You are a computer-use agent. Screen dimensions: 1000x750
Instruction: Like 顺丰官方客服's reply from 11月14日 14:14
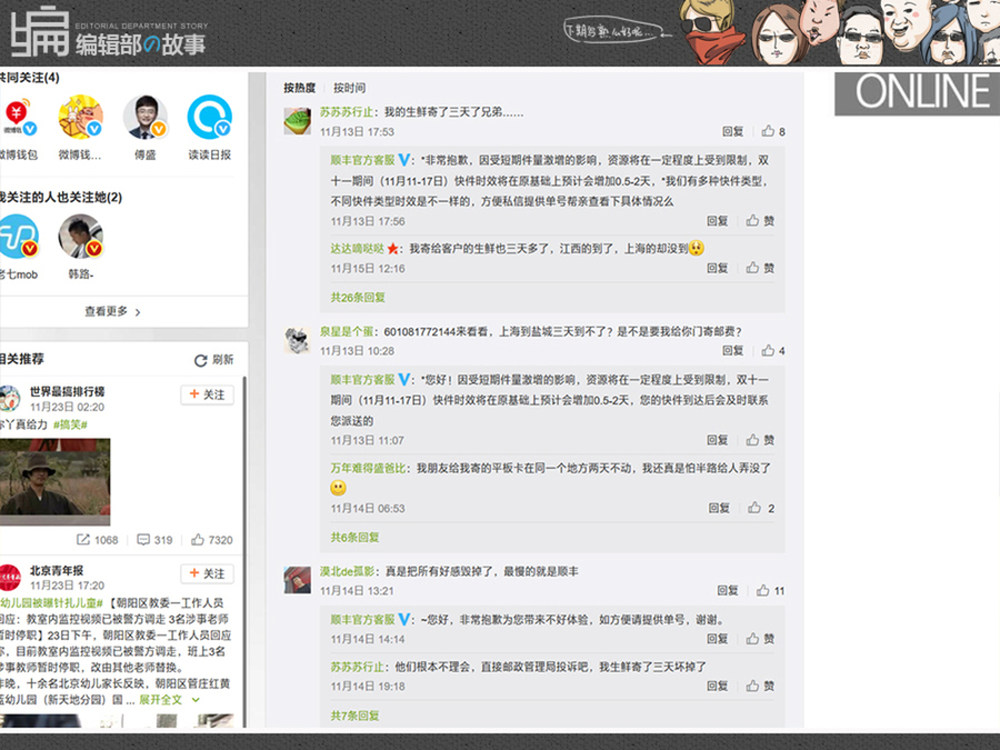click(760, 638)
